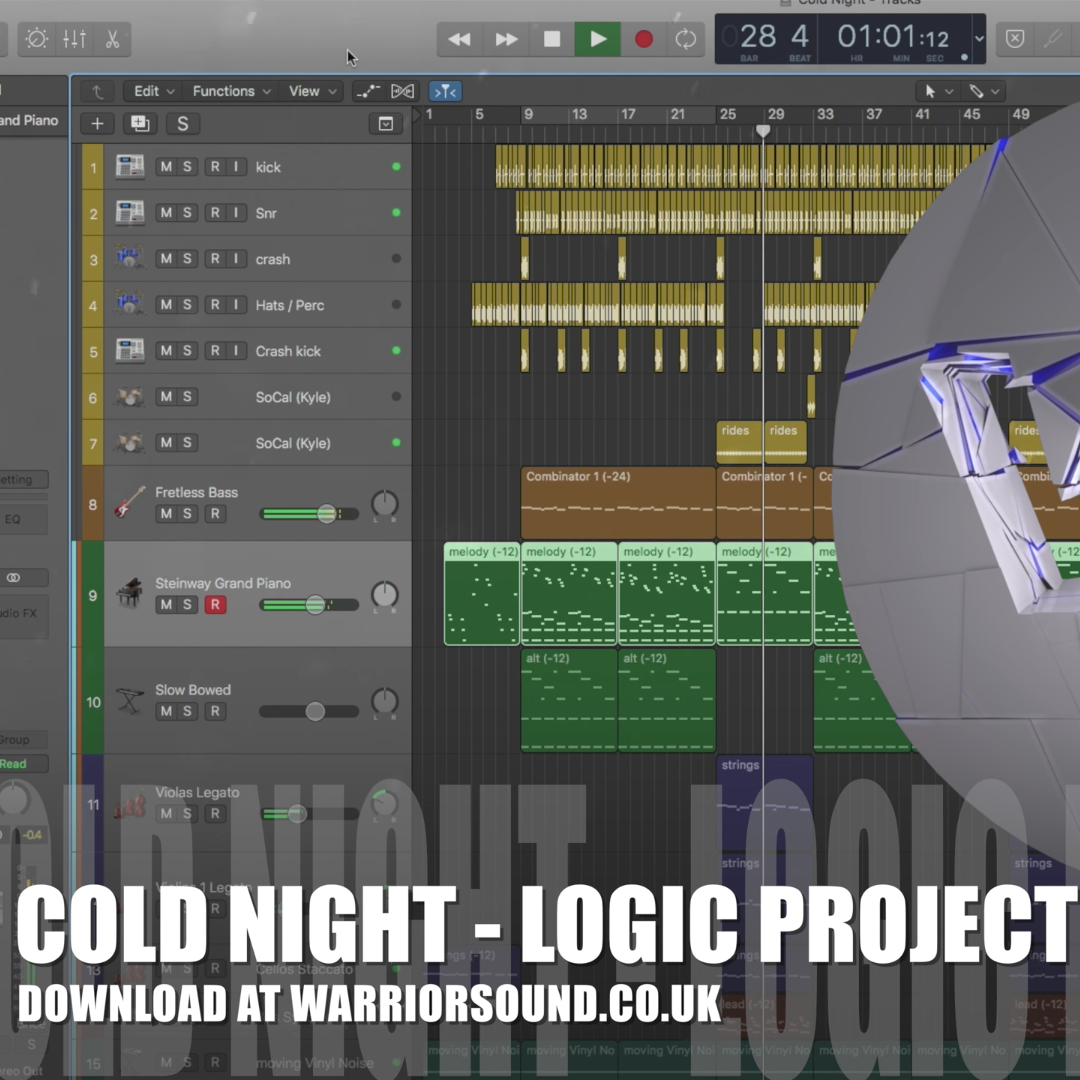The height and width of the screenshot is (1080, 1080).
Task: Open the pointer tool dropdown
Action: click(x=938, y=92)
